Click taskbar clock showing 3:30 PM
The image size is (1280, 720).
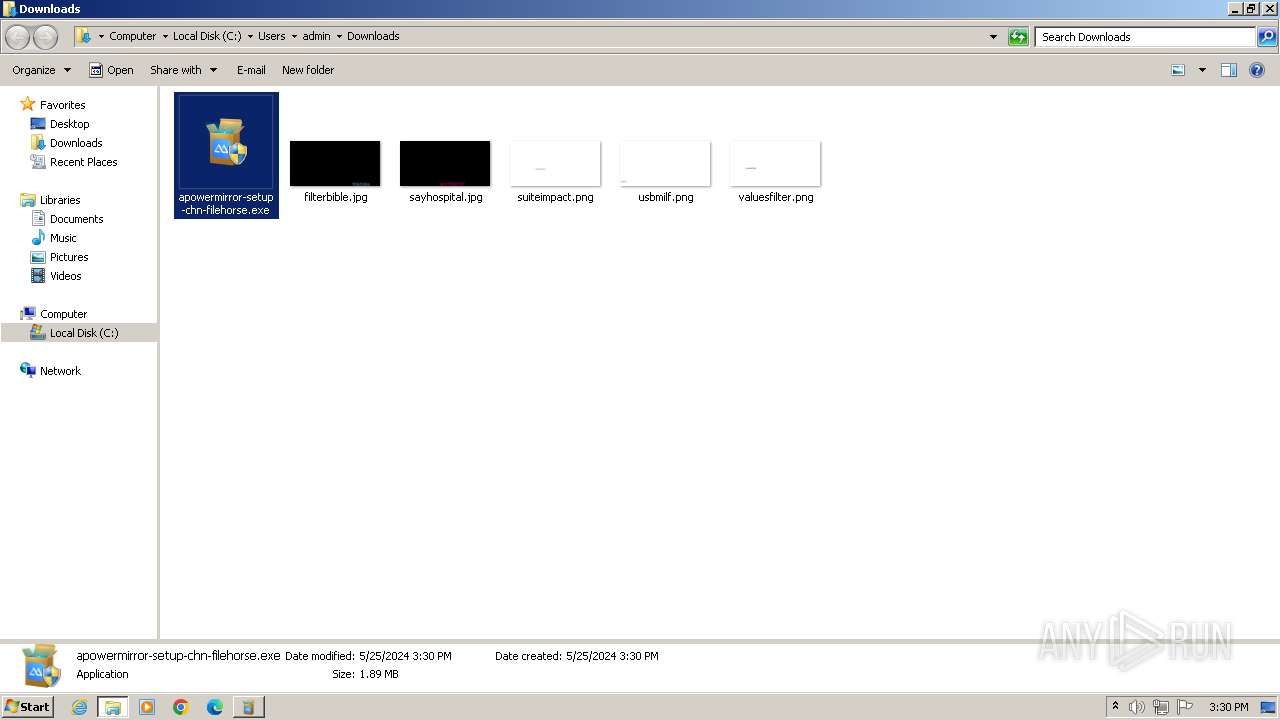click(x=1228, y=707)
